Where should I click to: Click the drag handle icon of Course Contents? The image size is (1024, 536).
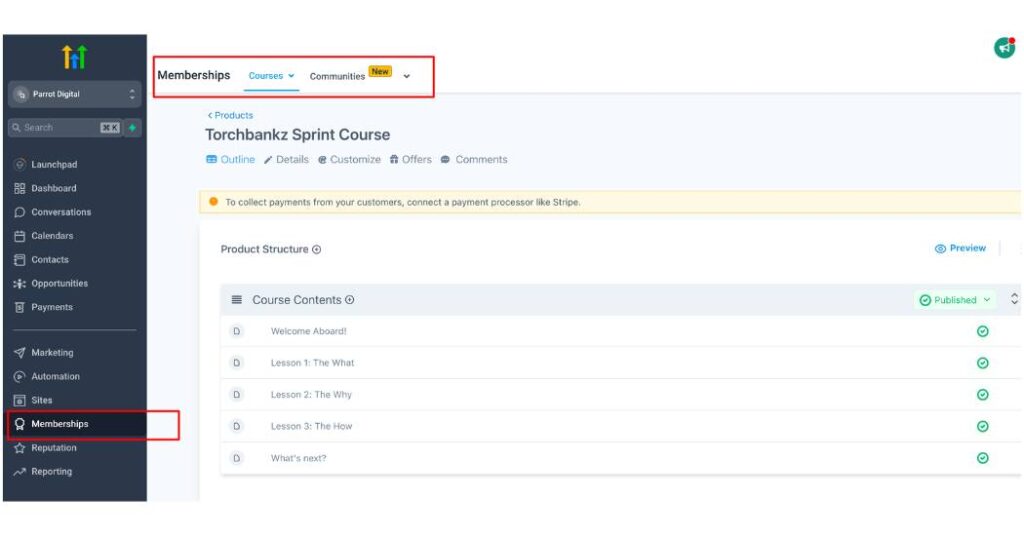coord(236,300)
